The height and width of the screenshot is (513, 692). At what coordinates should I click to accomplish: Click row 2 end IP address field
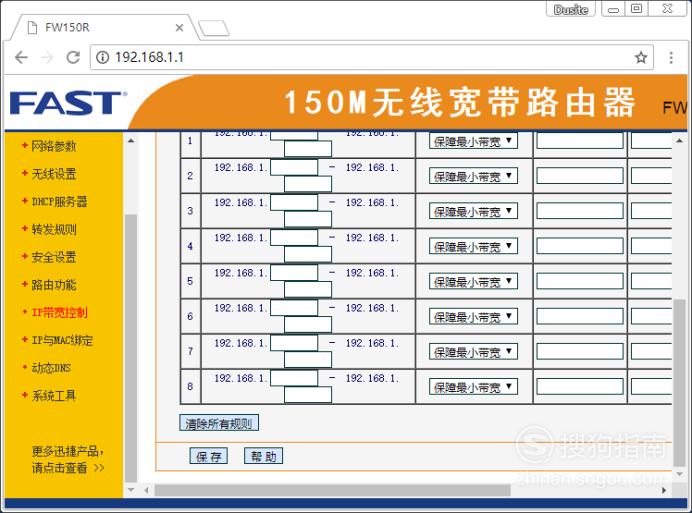(x=308, y=184)
